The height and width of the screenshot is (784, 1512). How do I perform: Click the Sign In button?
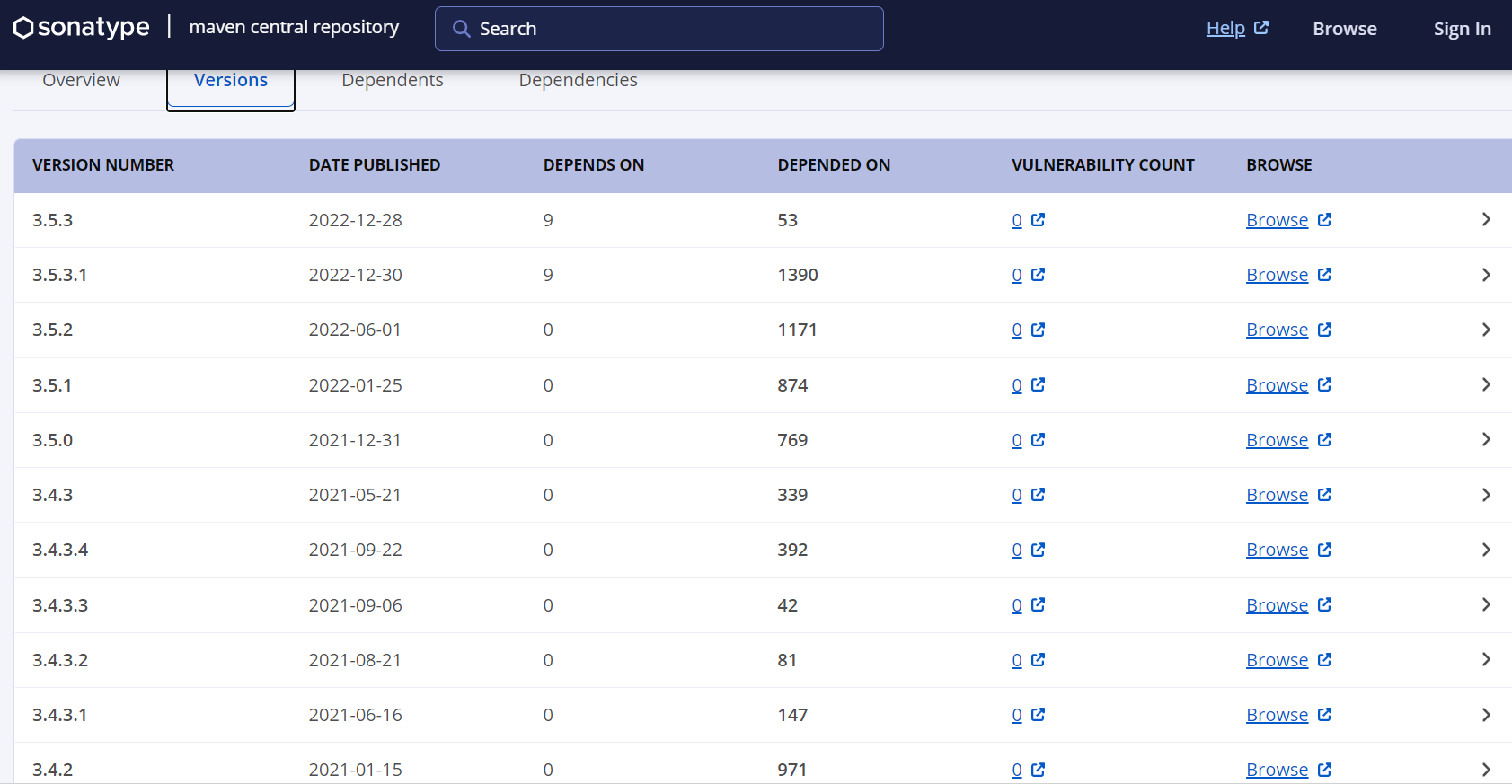(x=1462, y=29)
